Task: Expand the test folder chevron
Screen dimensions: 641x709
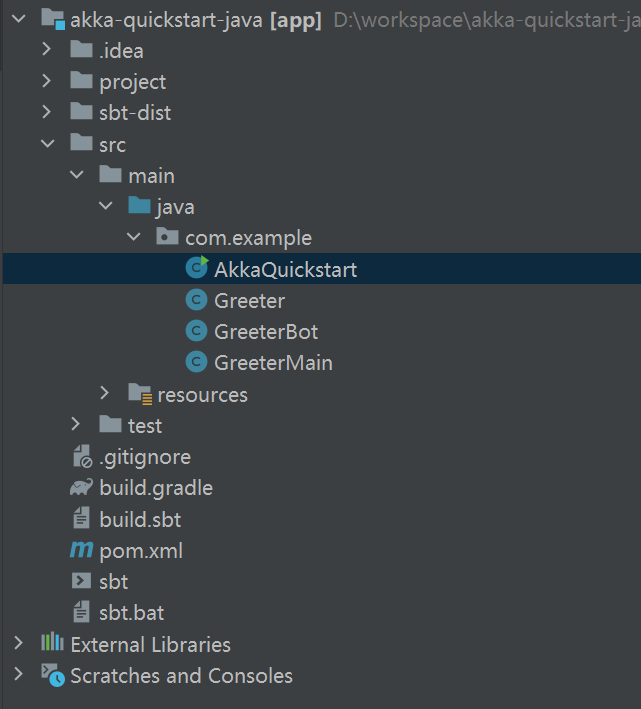Action: tap(75, 424)
